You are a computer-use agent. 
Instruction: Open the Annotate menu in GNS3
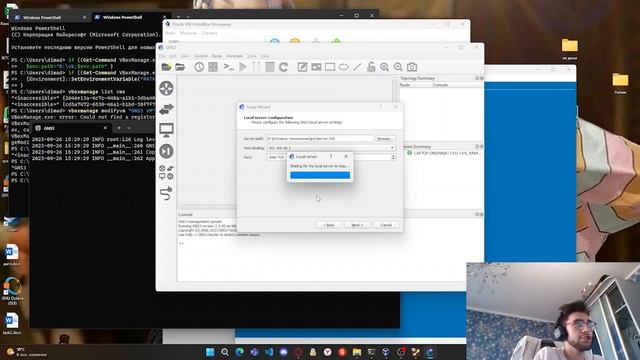coord(235,56)
